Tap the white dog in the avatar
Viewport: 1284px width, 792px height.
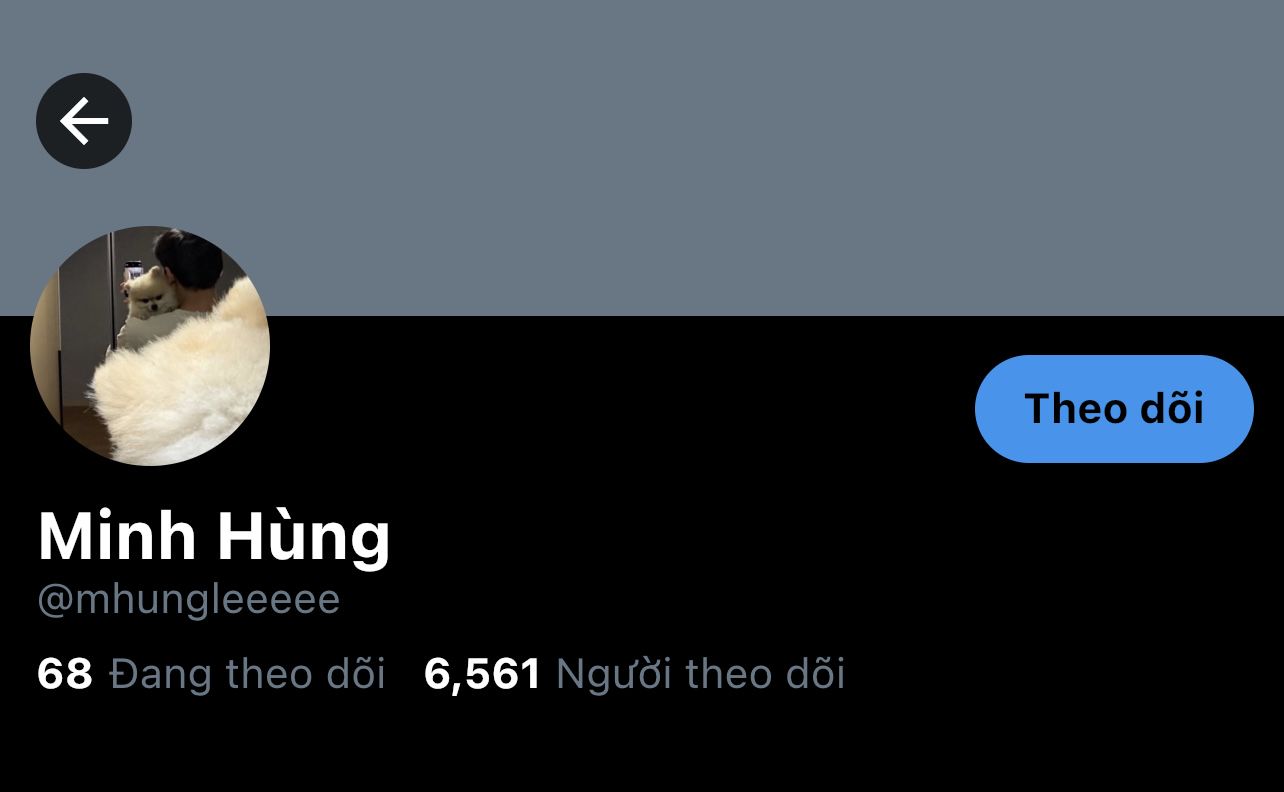coord(148,293)
